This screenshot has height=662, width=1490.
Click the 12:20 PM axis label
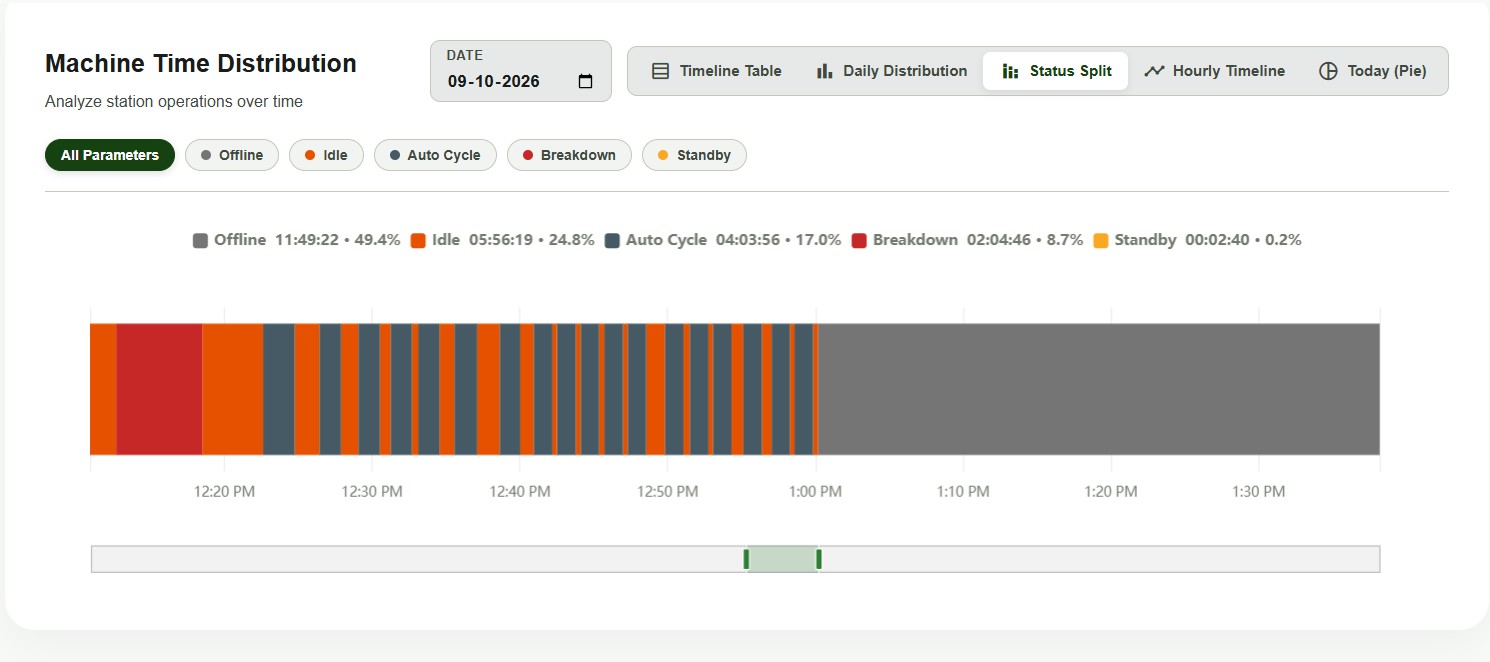coord(224,492)
